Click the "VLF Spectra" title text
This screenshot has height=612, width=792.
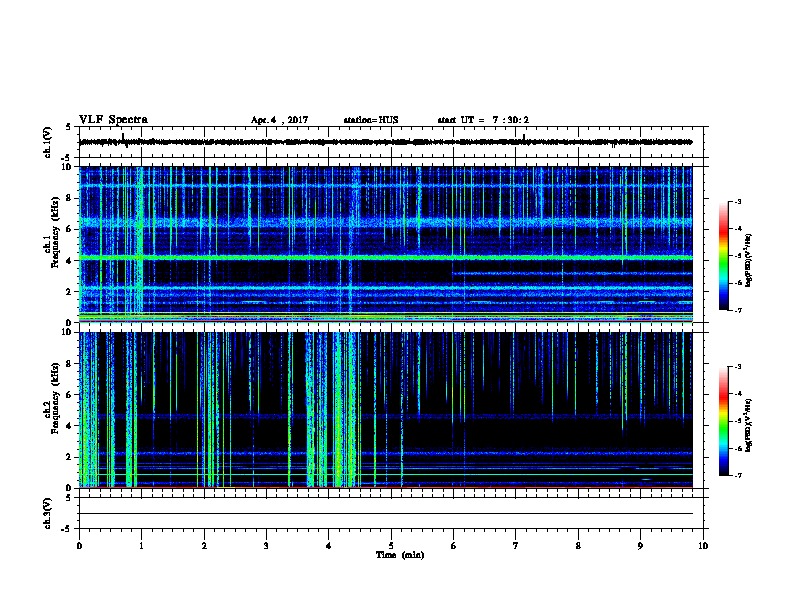(x=113, y=120)
